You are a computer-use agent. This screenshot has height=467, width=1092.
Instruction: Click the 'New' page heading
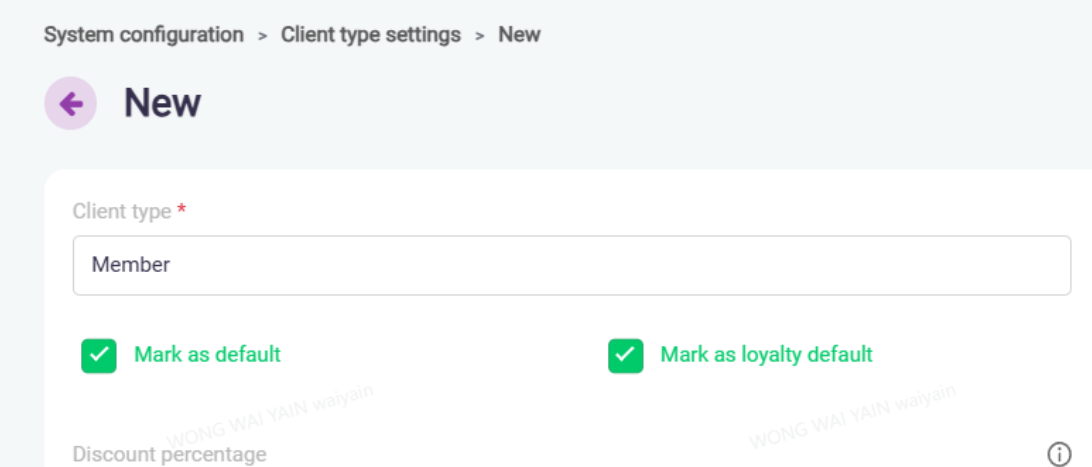(162, 103)
